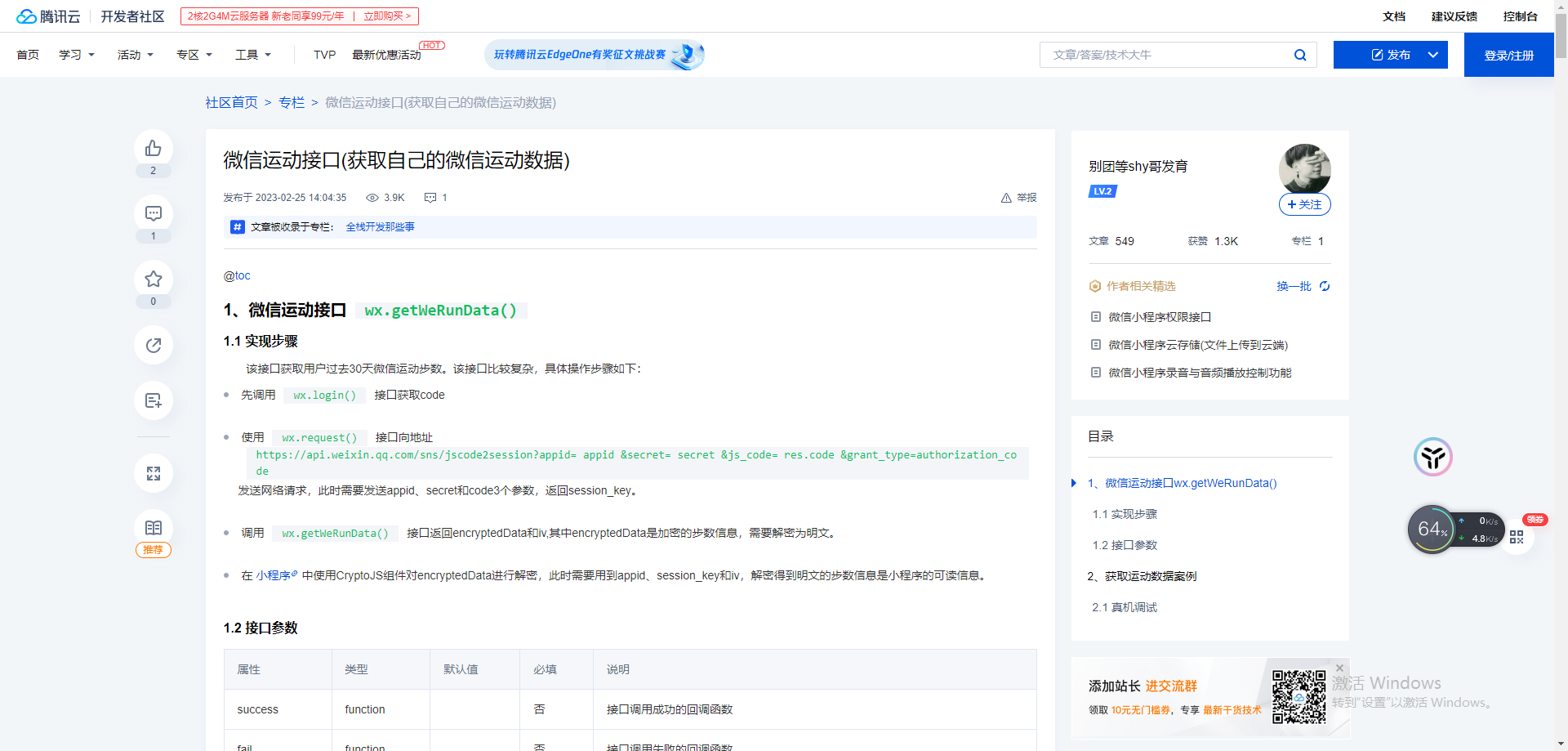Viewport: 1568px width, 751px height.
Task: Go to 首页 in navigation bar
Action: pos(28,55)
